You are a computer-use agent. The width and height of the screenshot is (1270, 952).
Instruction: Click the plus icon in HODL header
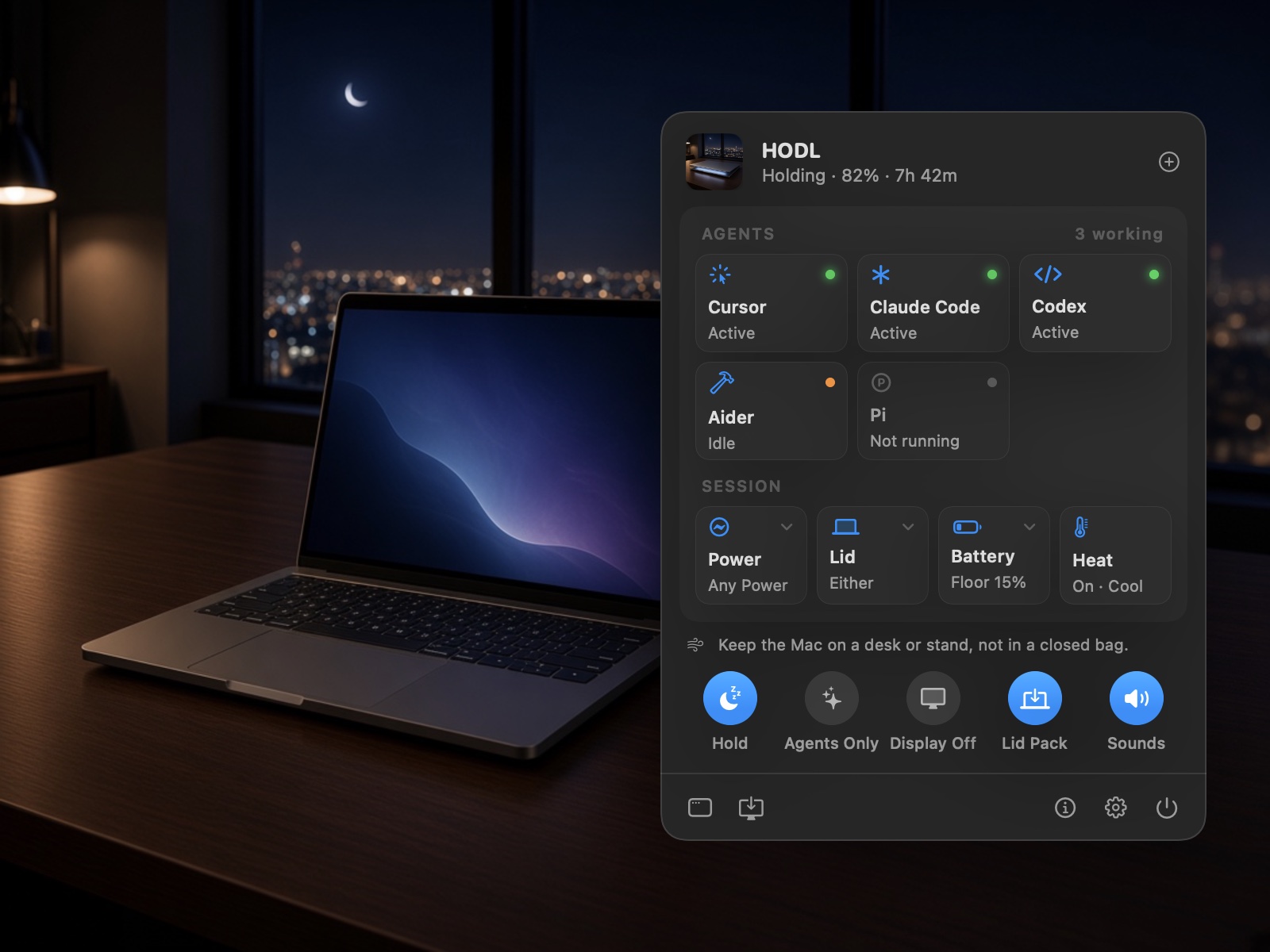1168,162
